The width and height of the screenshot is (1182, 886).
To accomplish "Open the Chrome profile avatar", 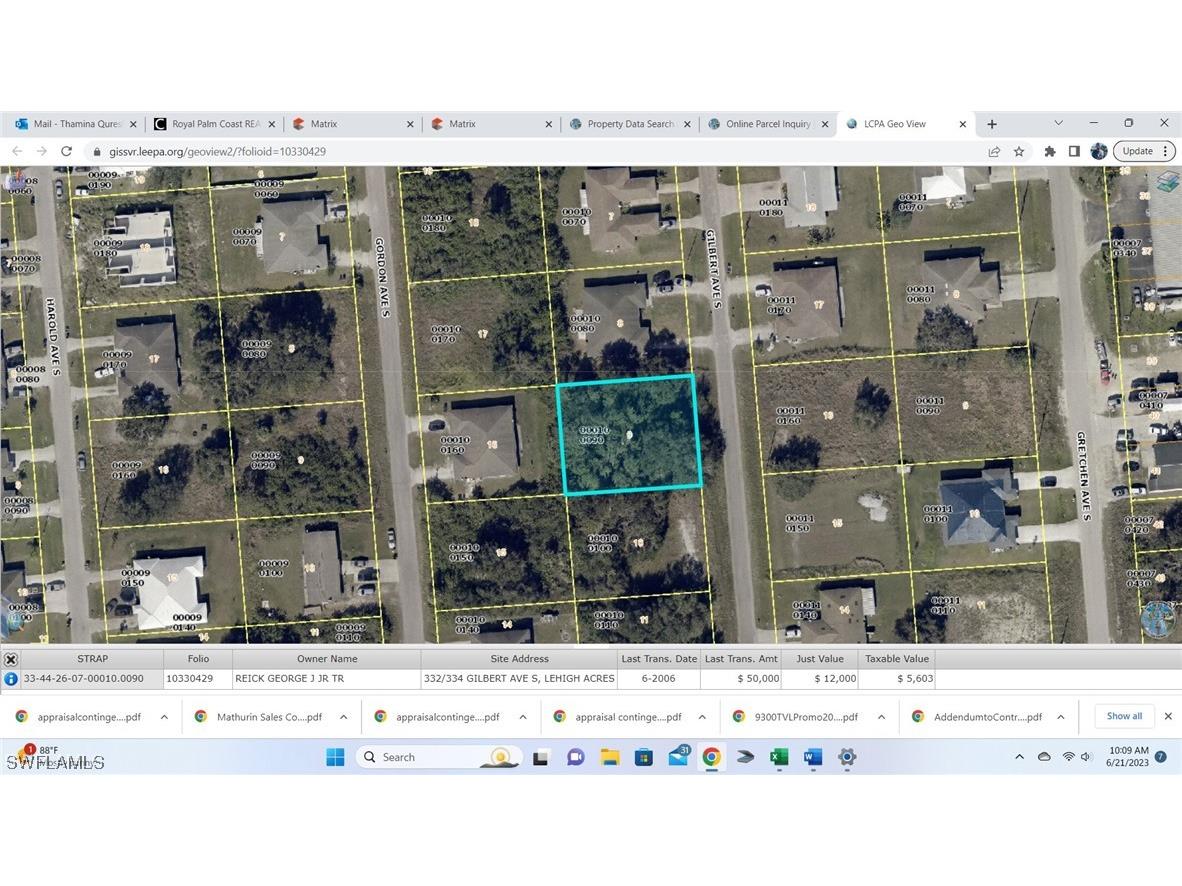I will 1099,151.
